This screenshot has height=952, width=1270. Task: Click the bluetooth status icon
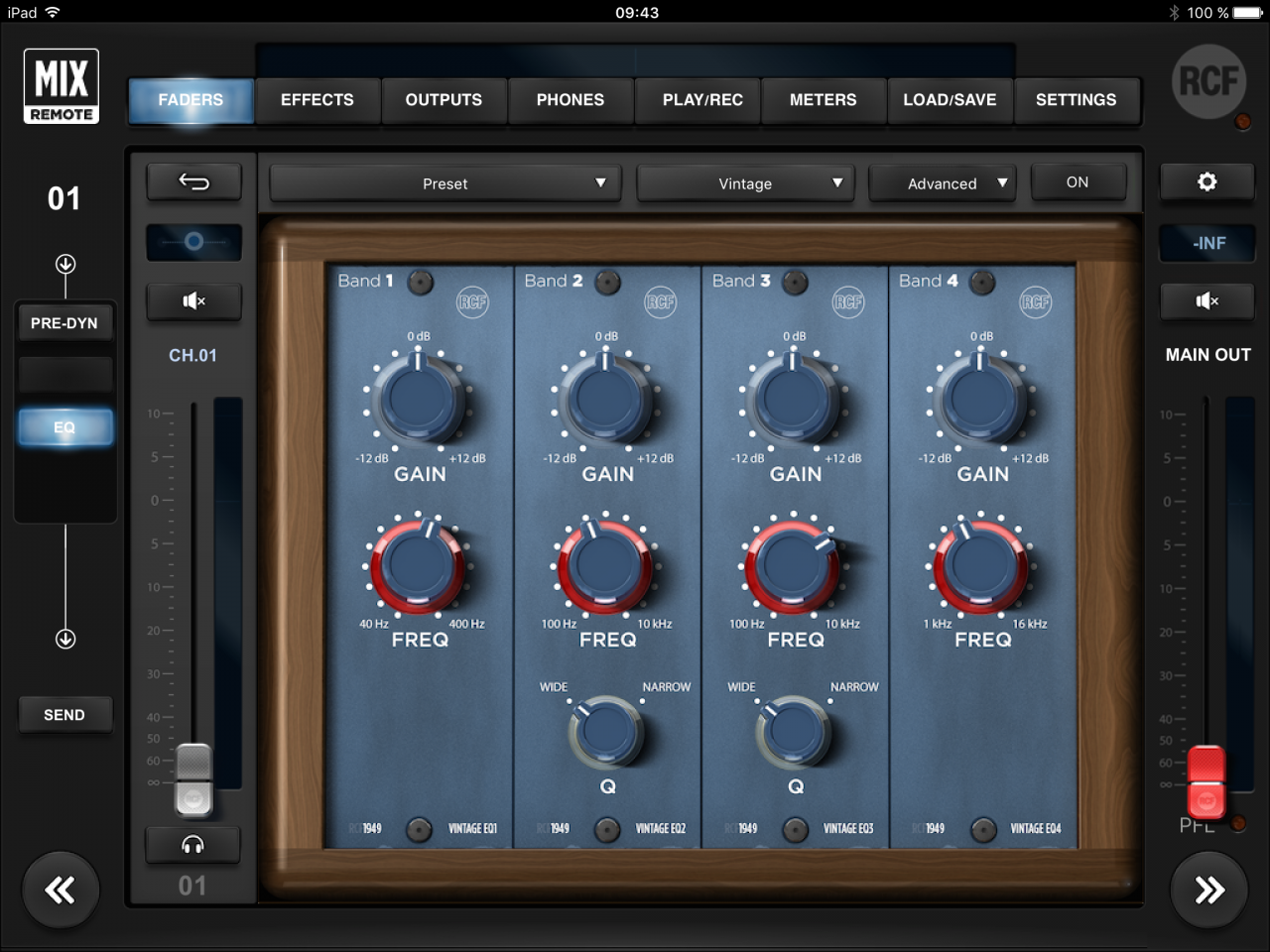point(1174,13)
